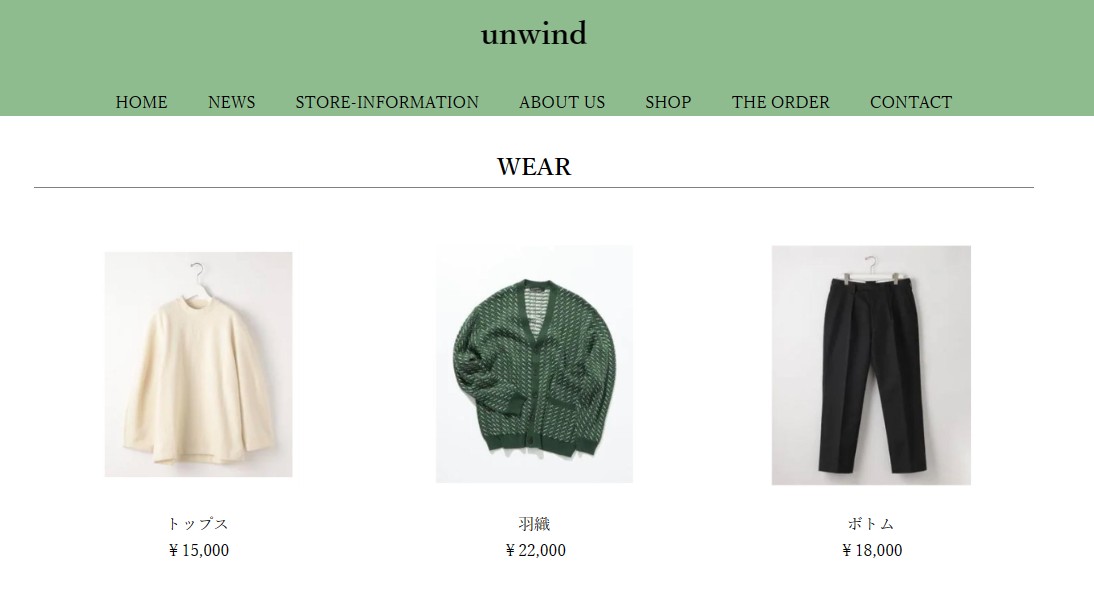Go to the HOME page
The image size is (1094, 603).
[142, 103]
